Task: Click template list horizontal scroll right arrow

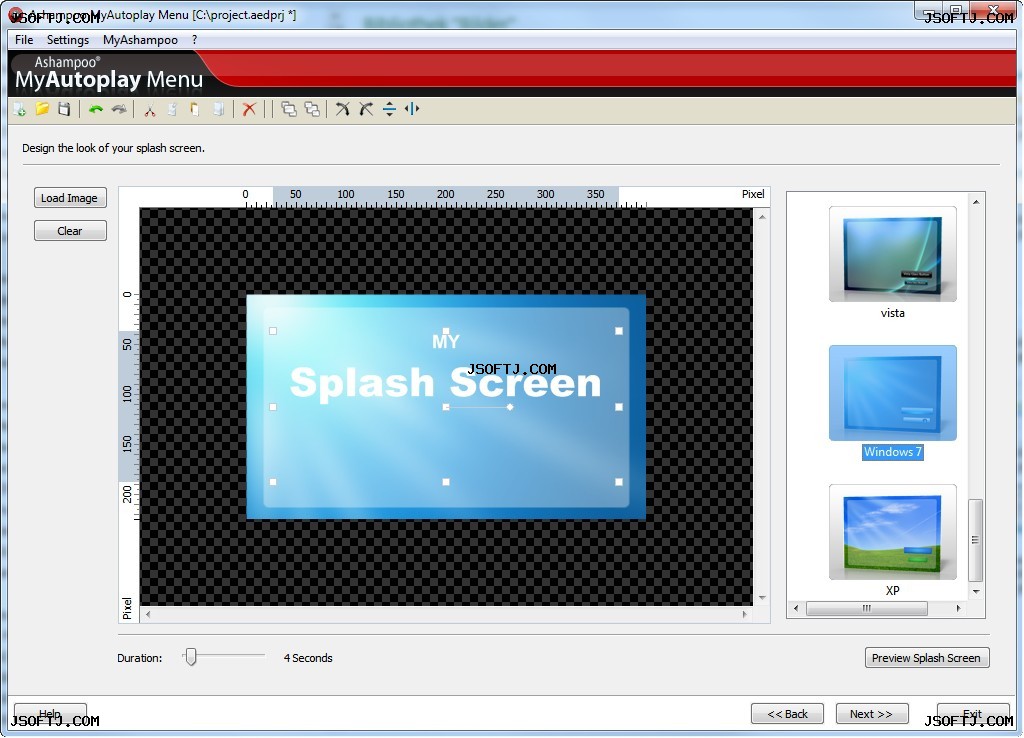Action: [x=958, y=609]
